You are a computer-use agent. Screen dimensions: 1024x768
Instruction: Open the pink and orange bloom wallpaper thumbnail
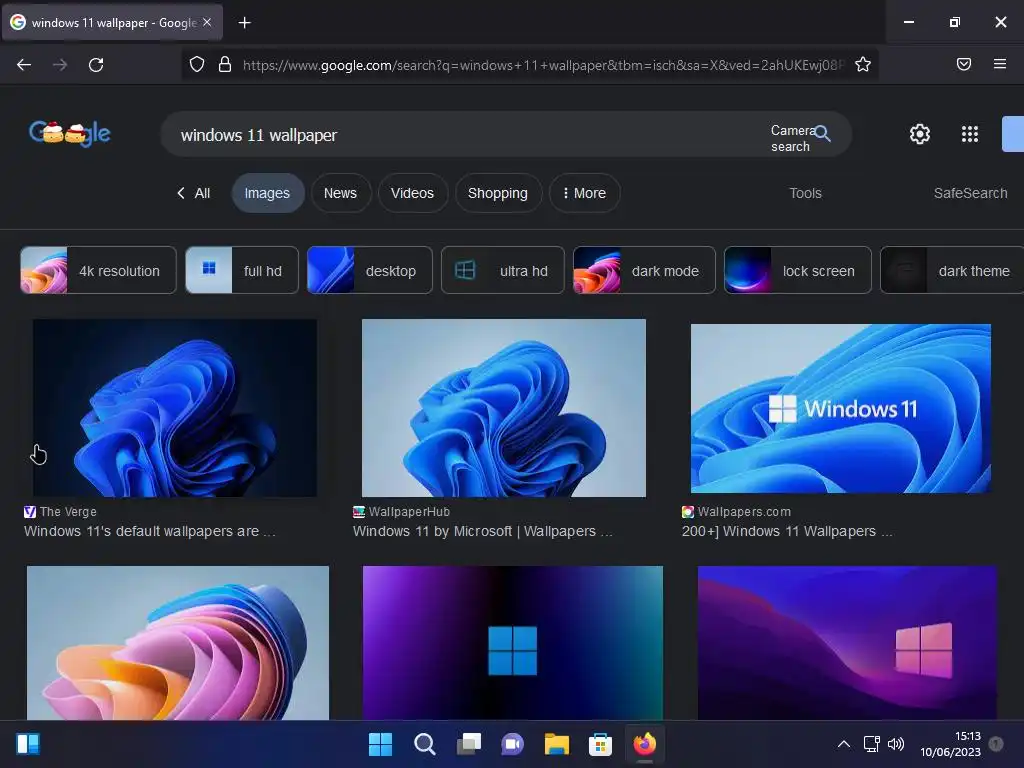[x=178, y=643]
